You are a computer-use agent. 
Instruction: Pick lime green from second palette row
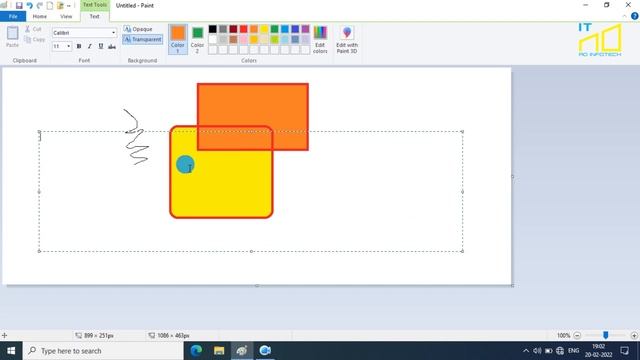click(x=274, y=39)
